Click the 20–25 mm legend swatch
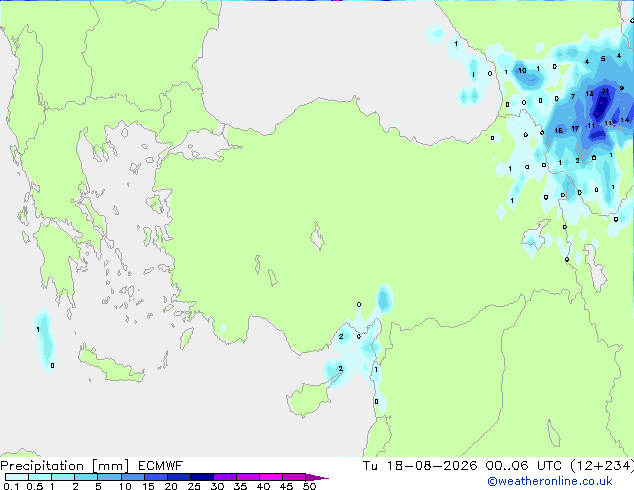634x490 pixels. (x=178, y=477)
